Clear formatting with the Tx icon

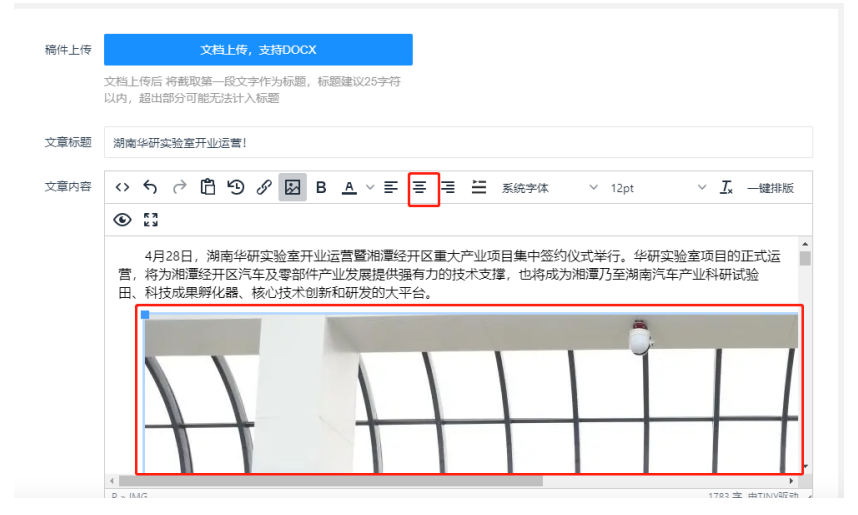[727, 188]
